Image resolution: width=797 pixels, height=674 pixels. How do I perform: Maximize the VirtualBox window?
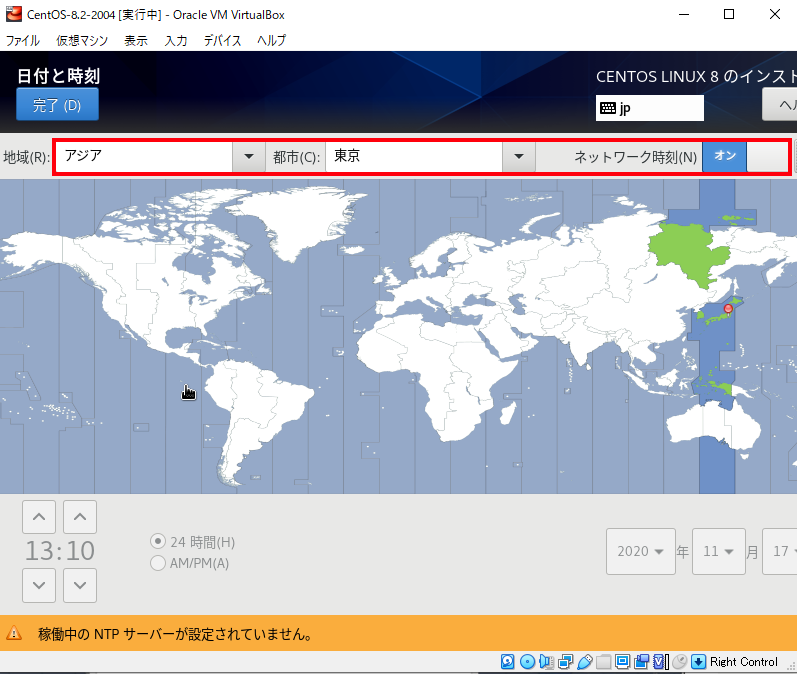coord(729,14)
